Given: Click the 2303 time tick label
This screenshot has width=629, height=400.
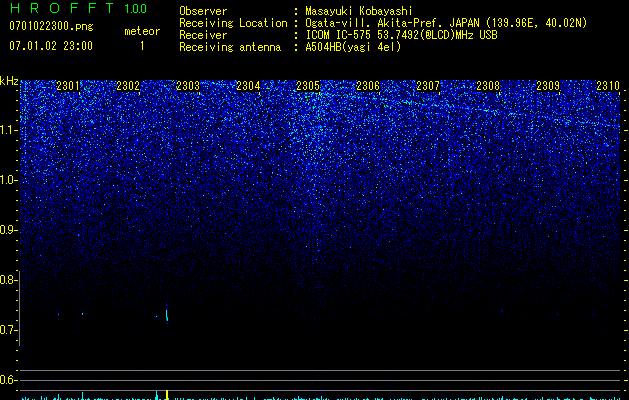Looking at the screenshot, I should [x=188, y=86].
